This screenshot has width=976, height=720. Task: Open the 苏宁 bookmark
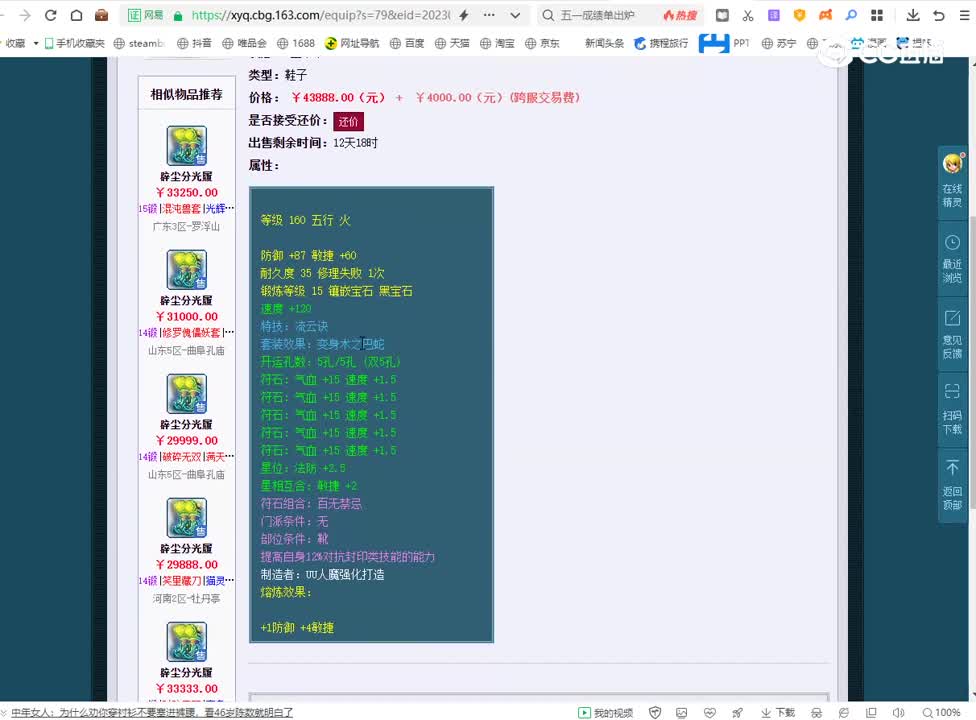pyautogui.click(x=779, y=43)
